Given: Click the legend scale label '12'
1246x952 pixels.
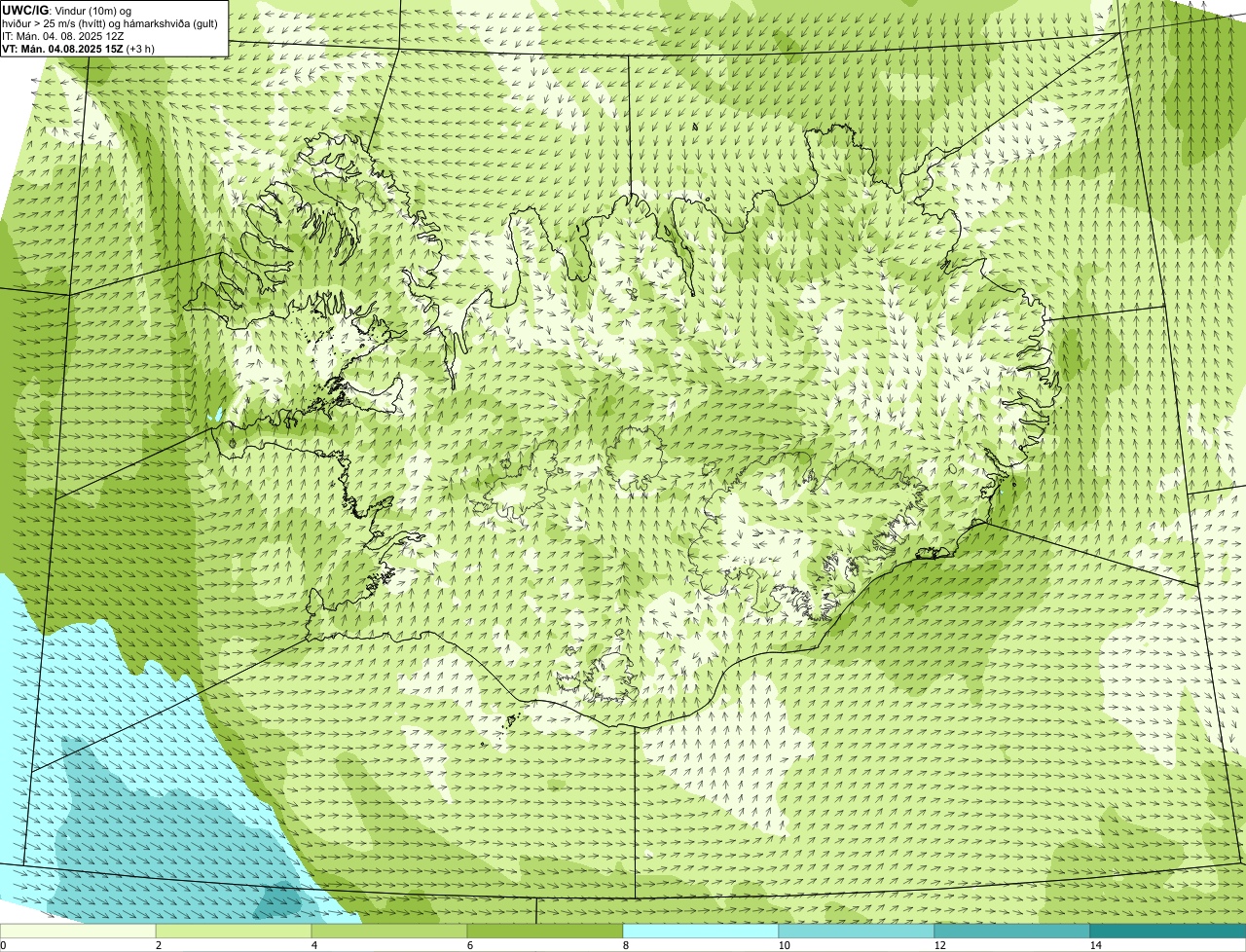Looking at the screenshot, I should (939, 945).
